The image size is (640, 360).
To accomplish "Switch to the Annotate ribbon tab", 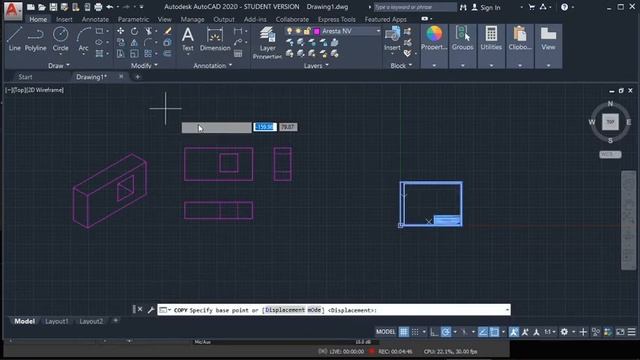I will 95,19.
